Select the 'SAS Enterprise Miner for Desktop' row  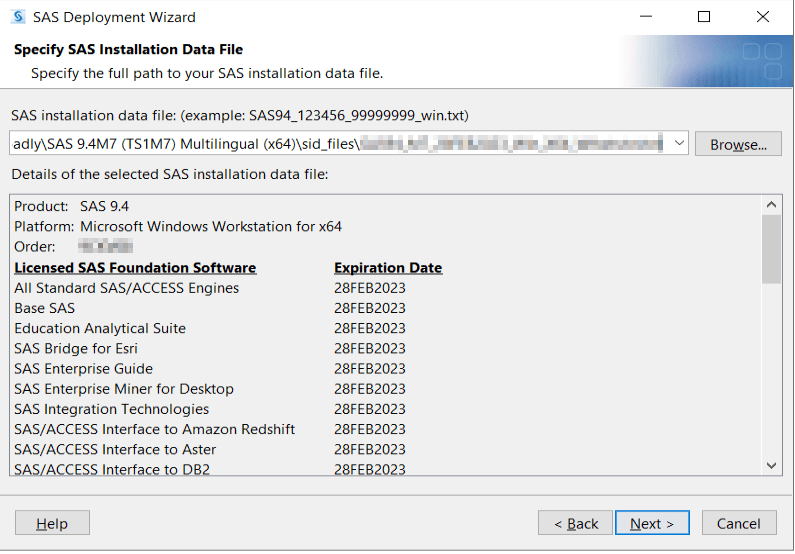[x=210, y=389]
